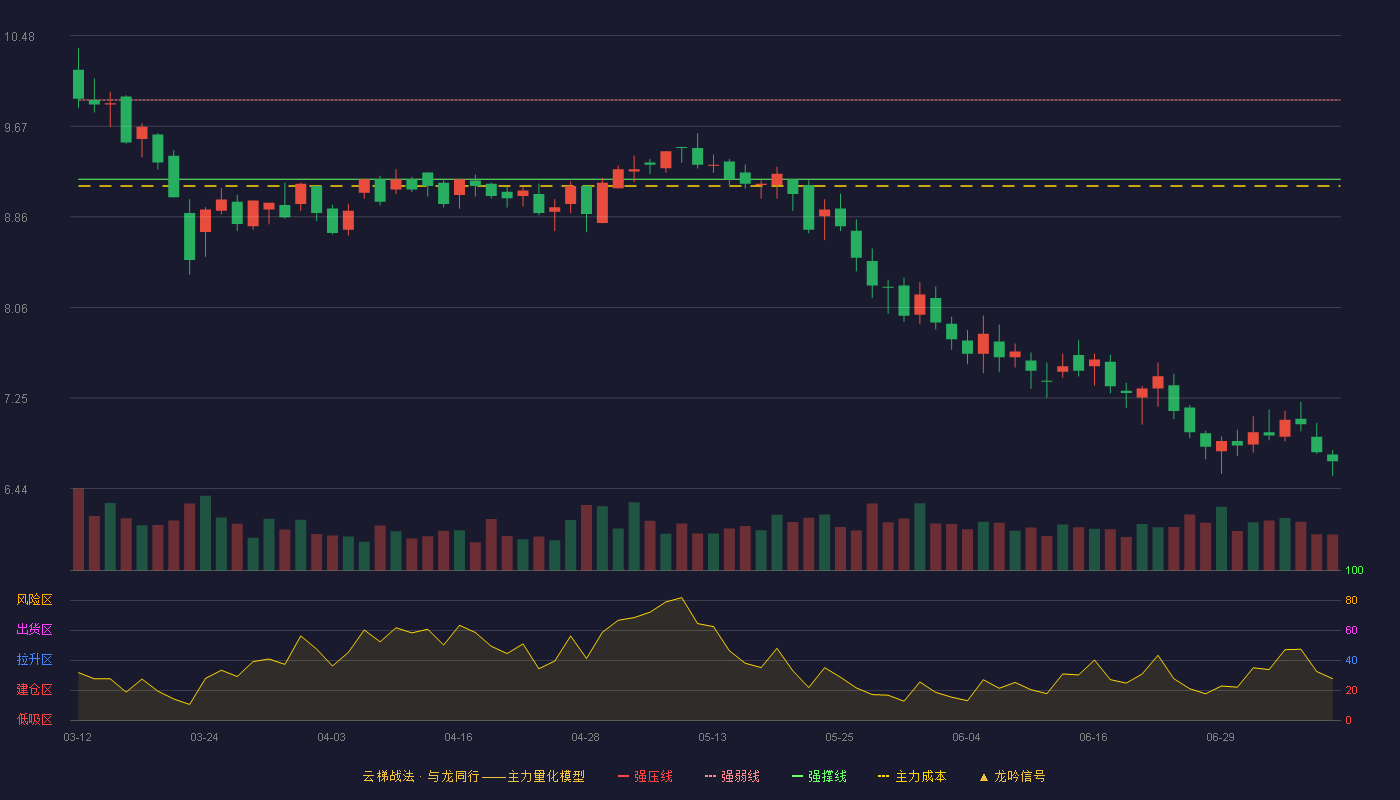Toggle the 强压线 legend entry
Image resolution: width=1400 pixels, height=800 pixels.
coord(645,776)
